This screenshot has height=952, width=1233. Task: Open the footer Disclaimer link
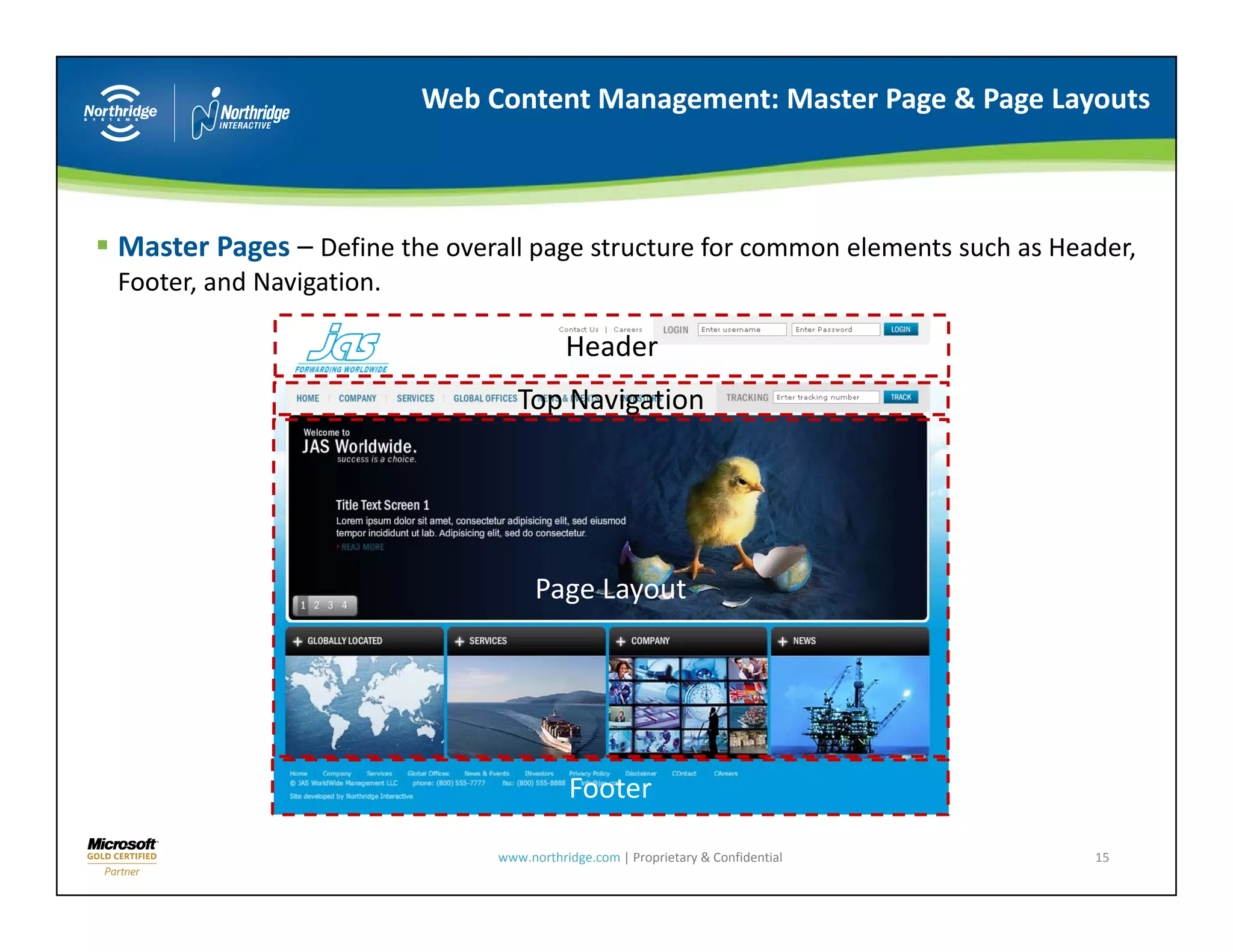point(641,774)
